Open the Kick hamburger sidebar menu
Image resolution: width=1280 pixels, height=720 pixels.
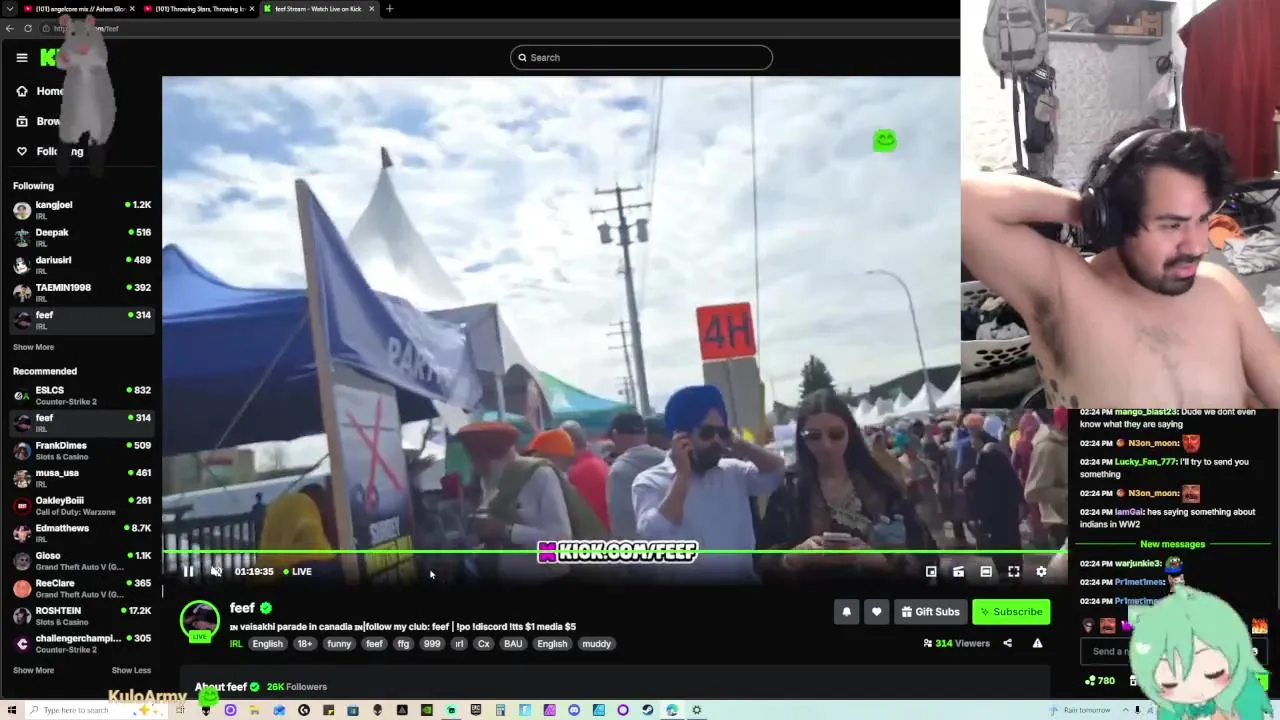pyautogui.click(x=21, y=57)
